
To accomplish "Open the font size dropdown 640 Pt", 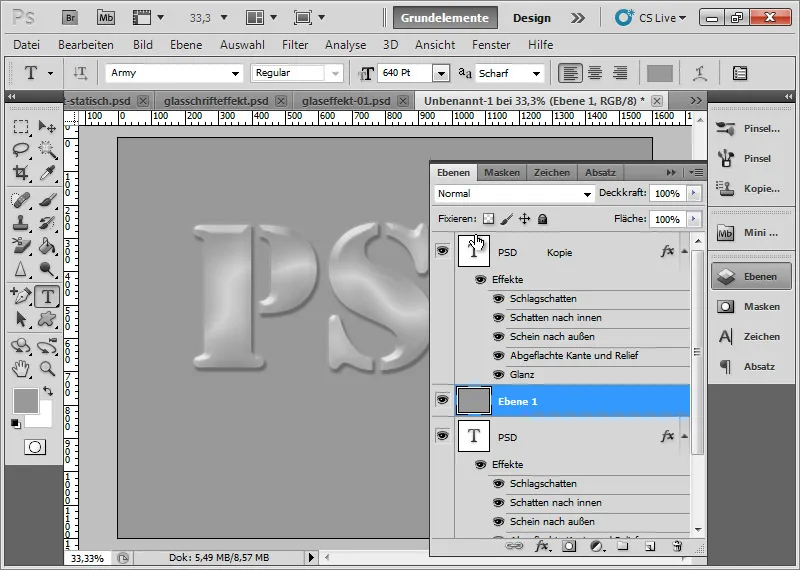I will pos(441,73).
